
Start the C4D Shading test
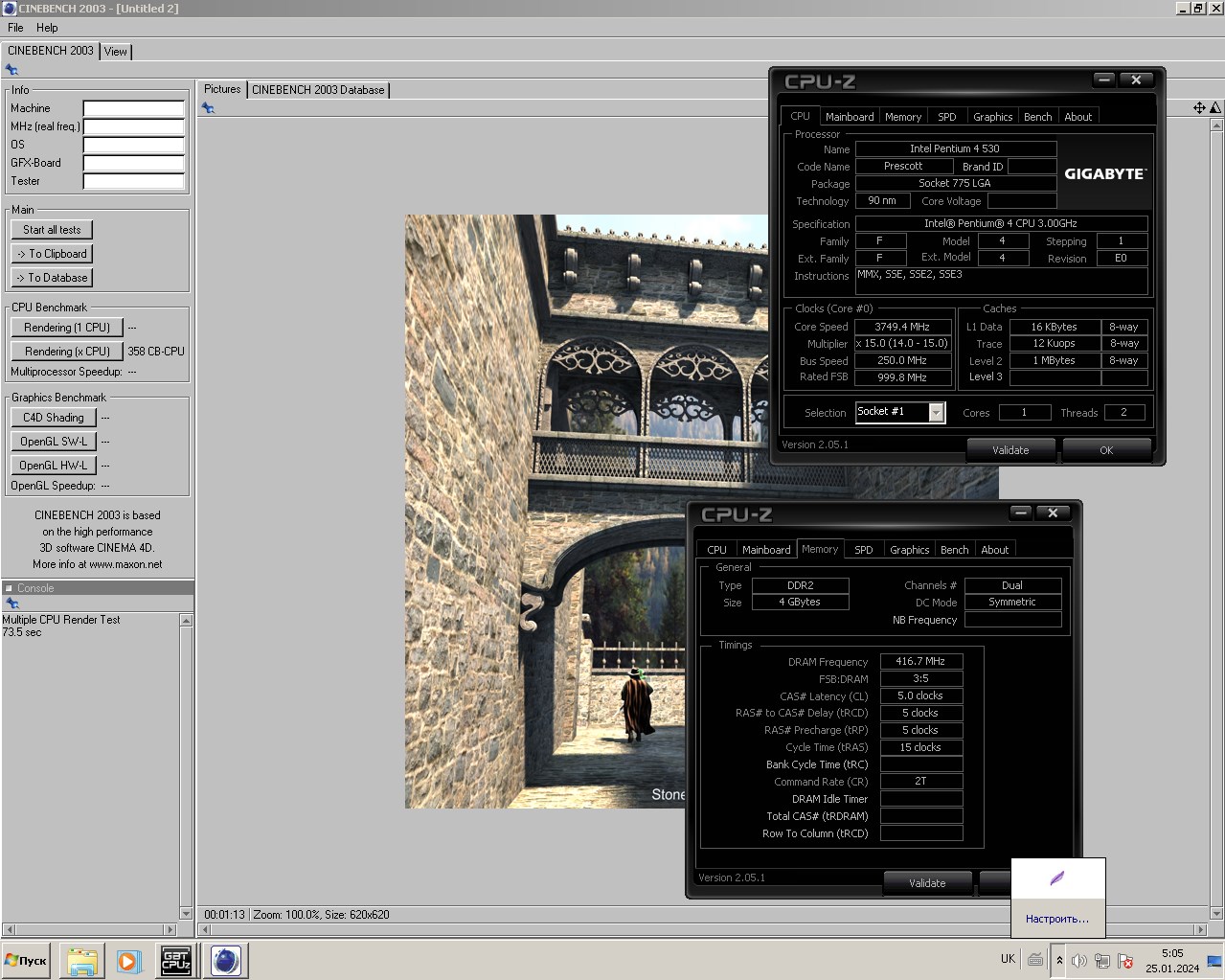click(x=54, y=418)
